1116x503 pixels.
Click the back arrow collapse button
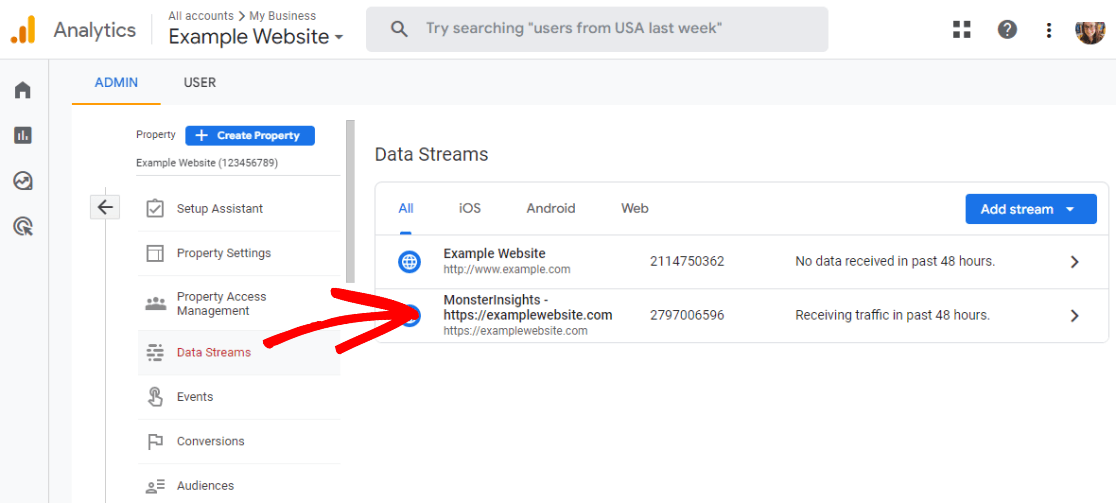click(105, 207)
